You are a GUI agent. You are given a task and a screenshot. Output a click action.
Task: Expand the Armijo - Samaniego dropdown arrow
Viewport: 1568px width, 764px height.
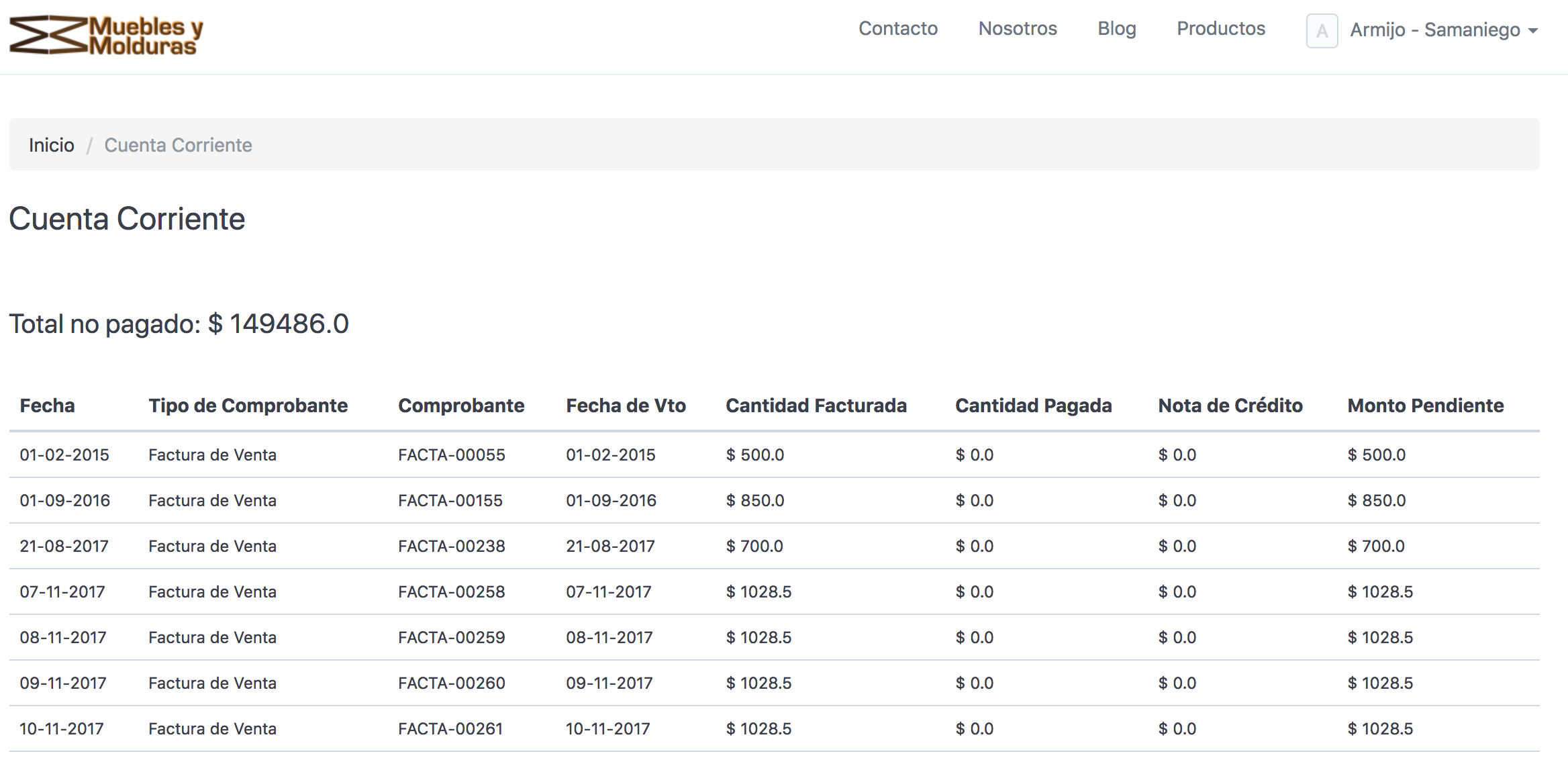coord(1532,31)
